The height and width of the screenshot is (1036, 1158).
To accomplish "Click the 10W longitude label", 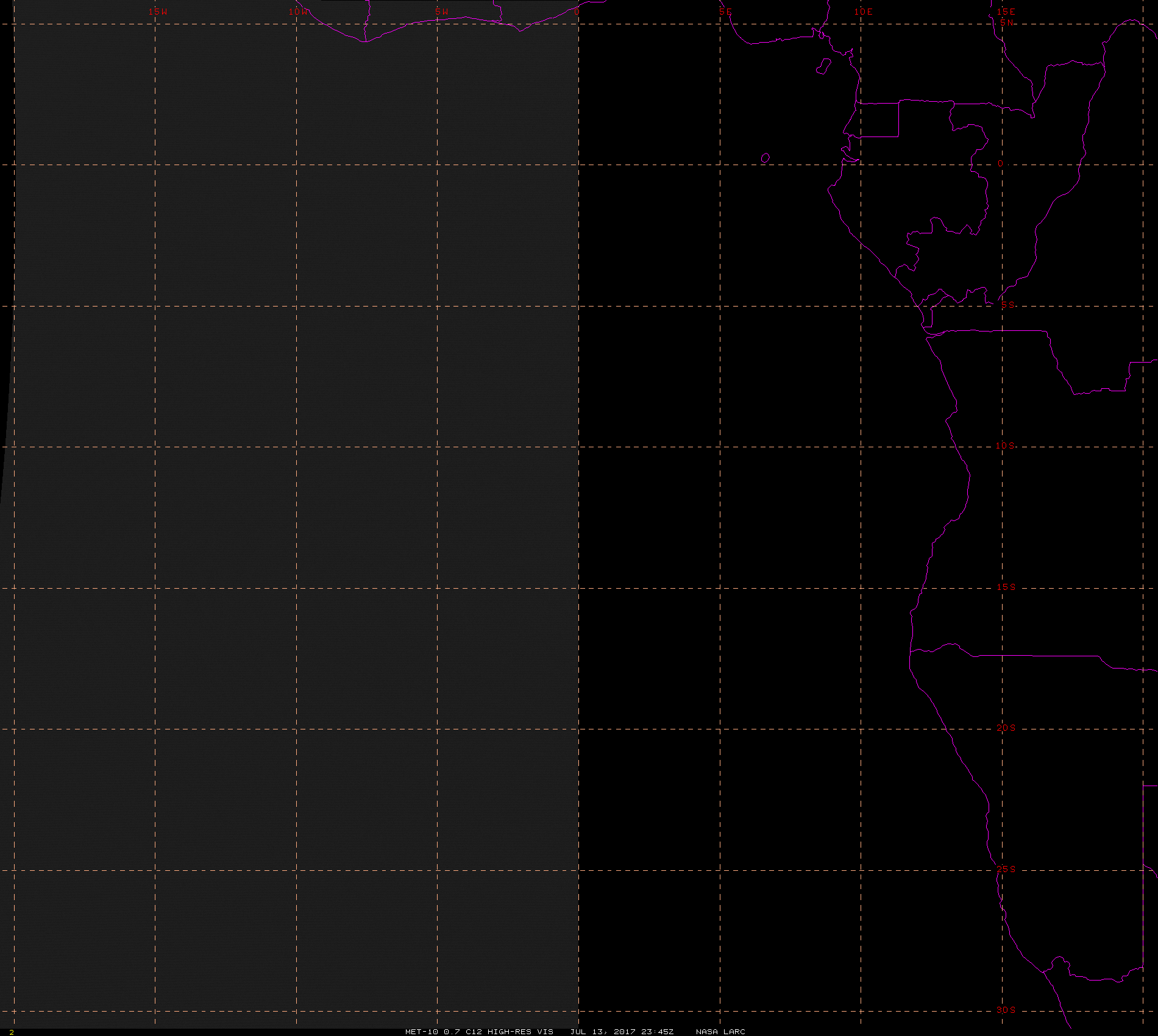I will point(299,12).
